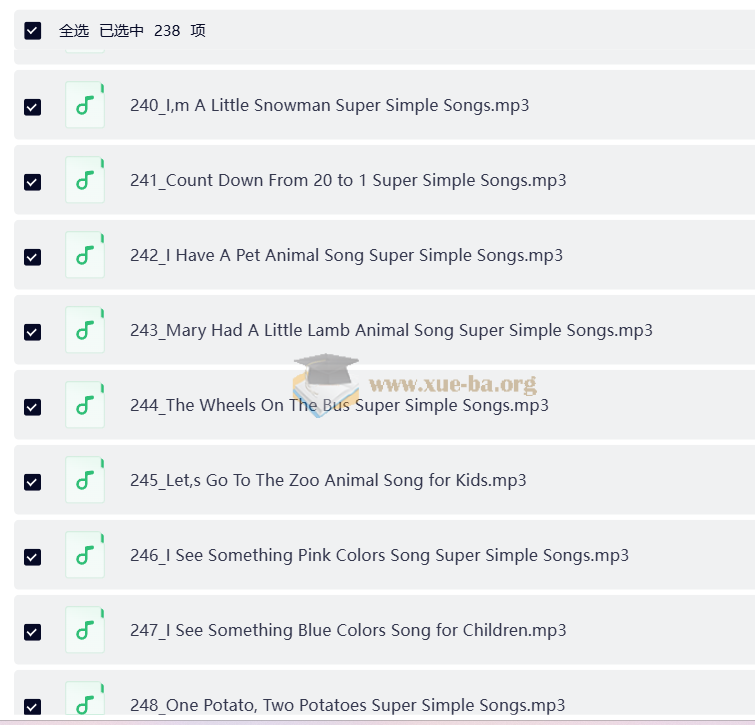Open file 245_Let,s Go To The Zoo
This screenshot has width=755, height=725.
[x=328, y=480]
